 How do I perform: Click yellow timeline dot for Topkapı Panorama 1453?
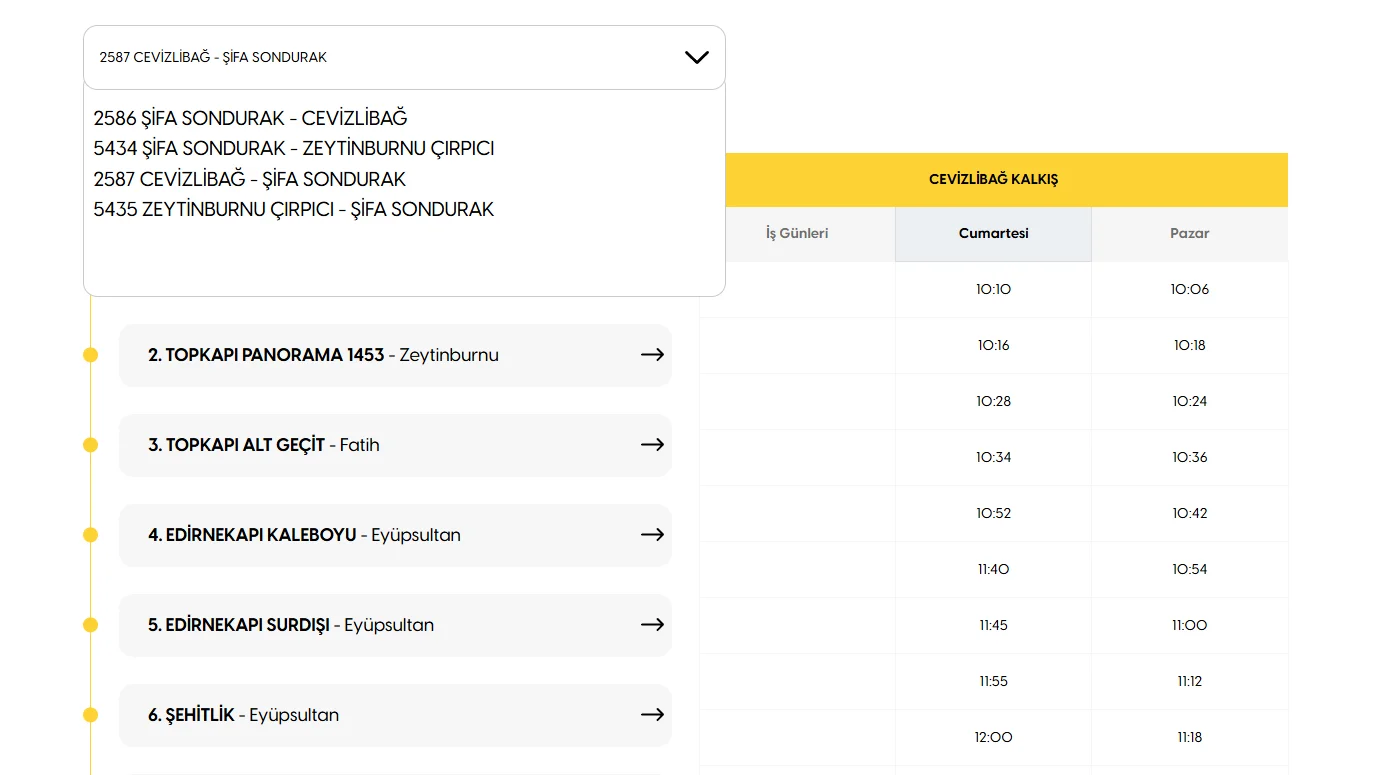click(x=91, y=355)
